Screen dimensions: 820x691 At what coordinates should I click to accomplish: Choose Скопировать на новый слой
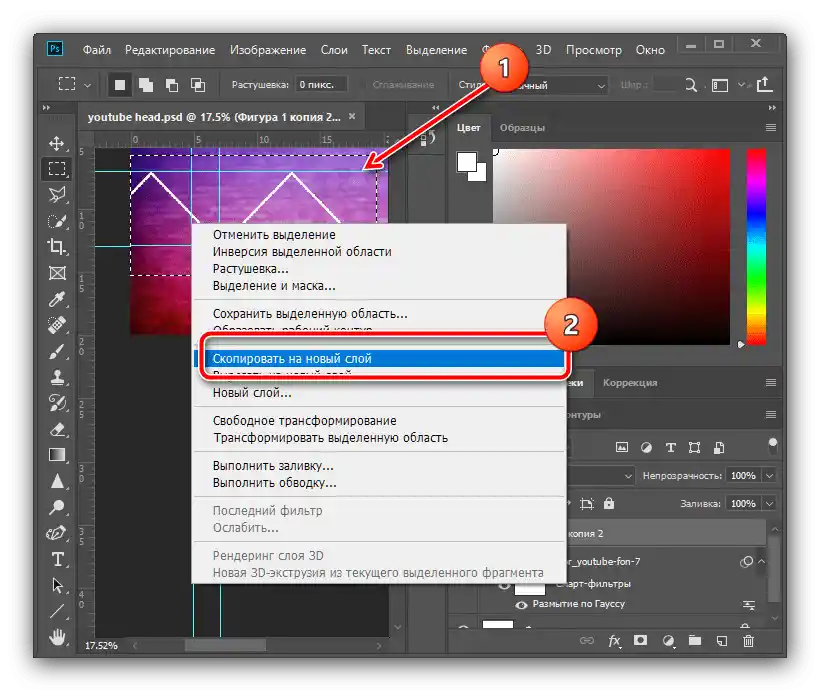coord(380,358)
